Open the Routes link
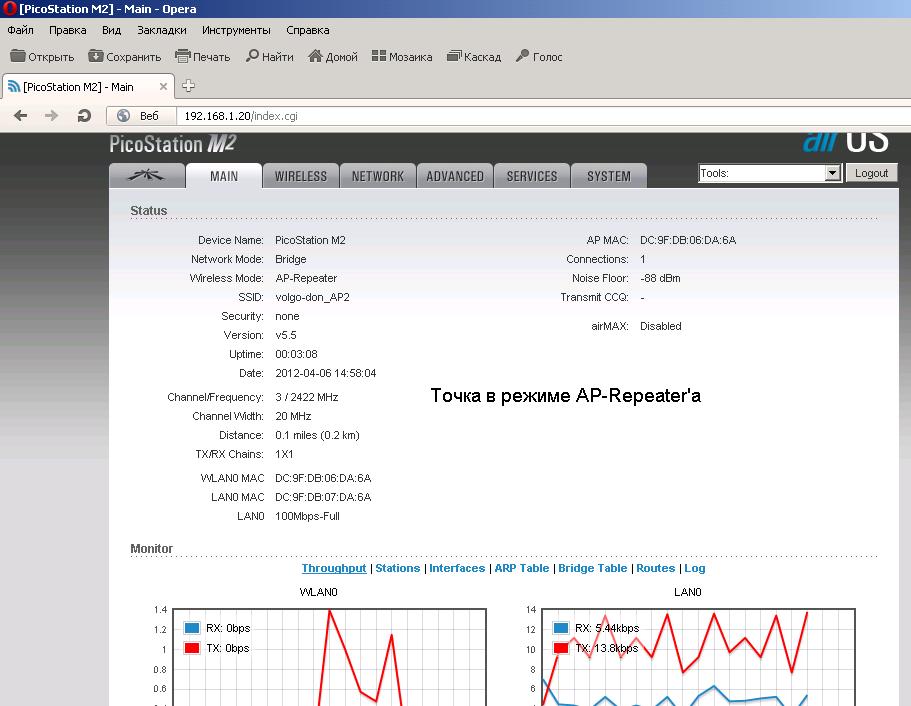 point(655,568)
